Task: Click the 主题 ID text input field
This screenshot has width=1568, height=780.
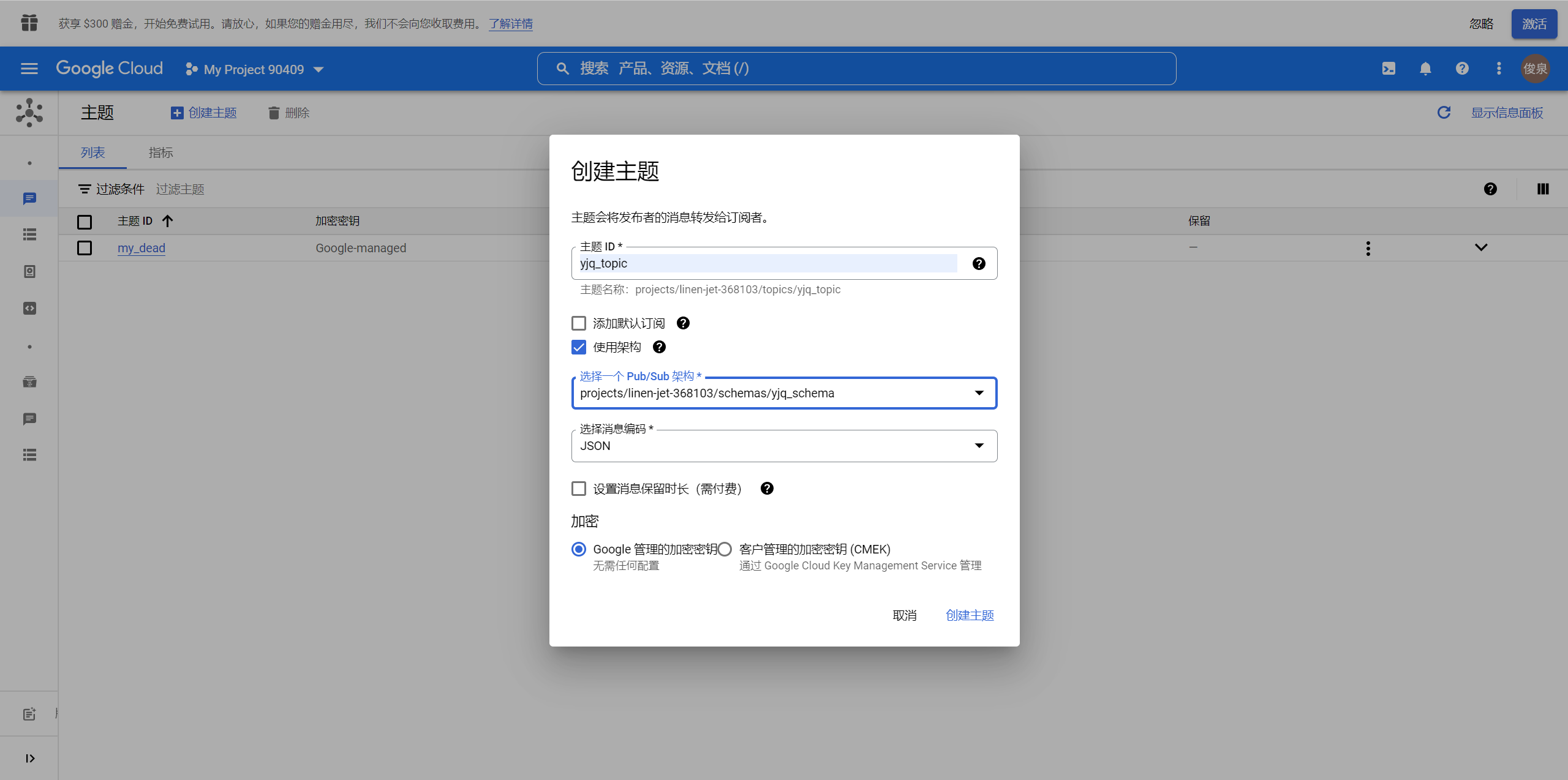Action: [766, 263]
